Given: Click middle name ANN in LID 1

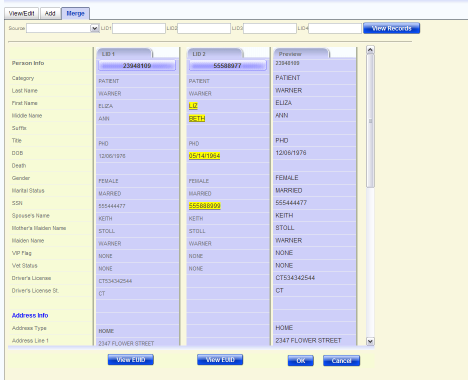Looking at the screenshot, I should click(x=104, y=119).
